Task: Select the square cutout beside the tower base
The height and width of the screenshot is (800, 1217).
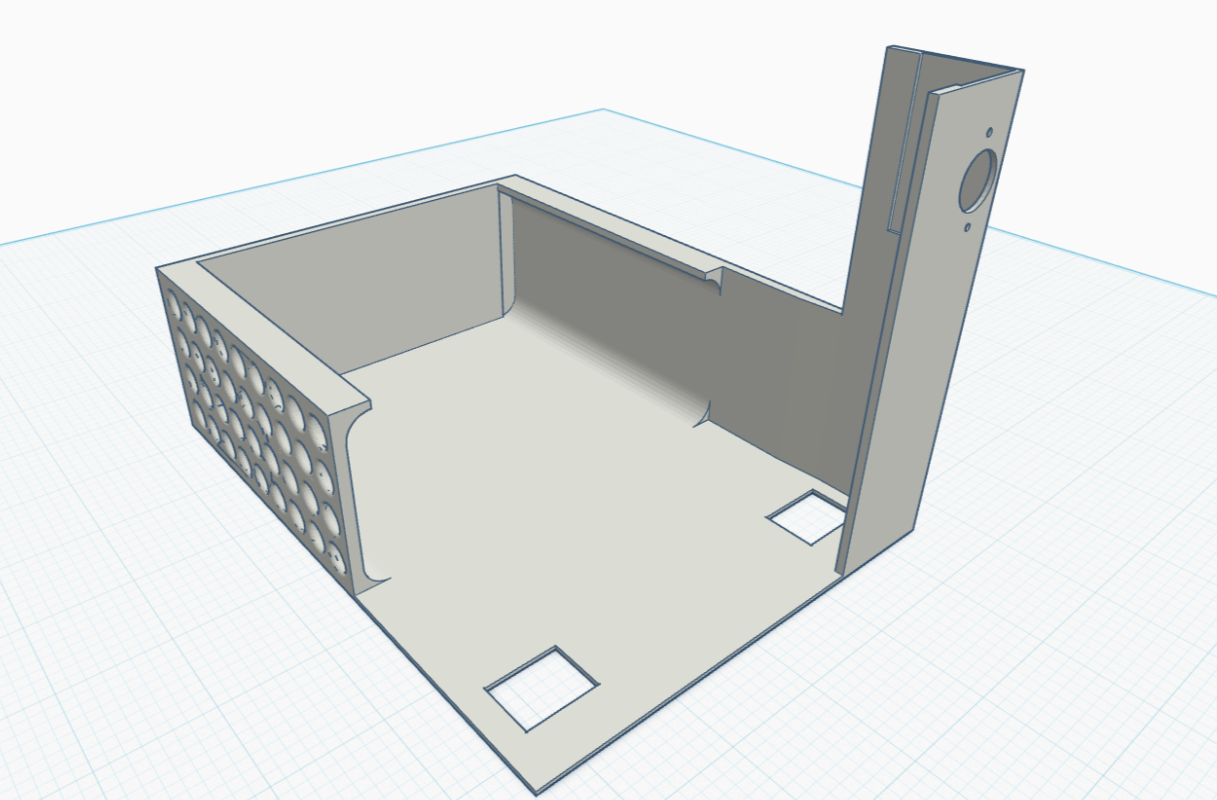Action: click(810, 517)
